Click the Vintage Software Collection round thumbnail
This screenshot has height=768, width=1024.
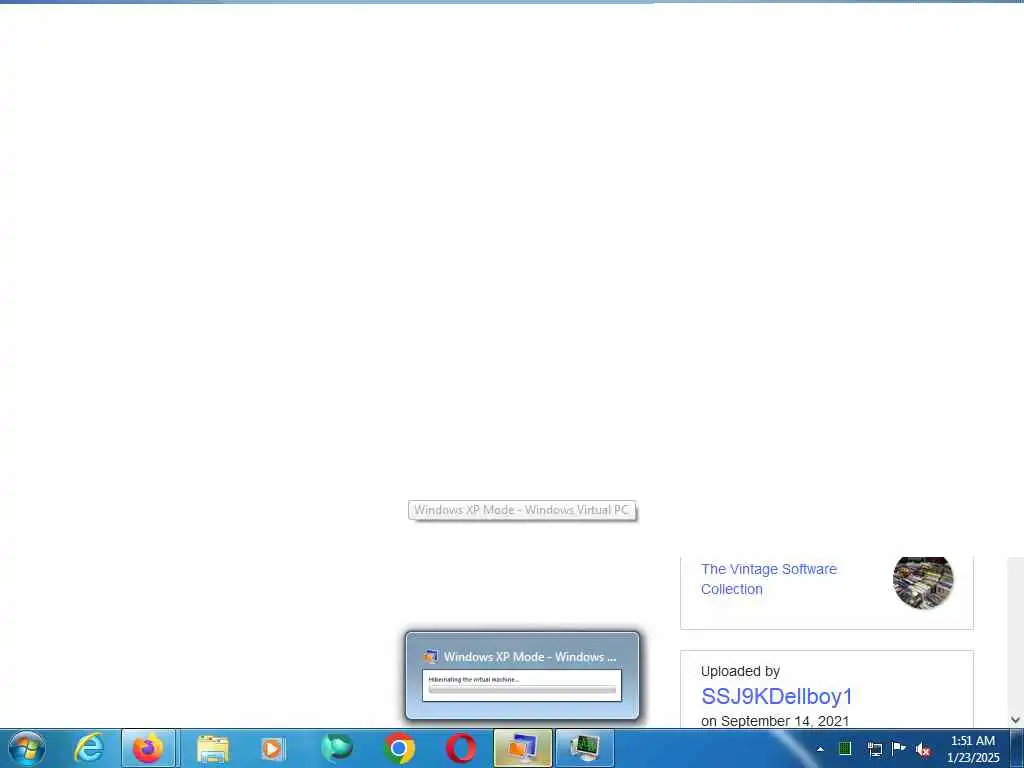tap(923, 580)
